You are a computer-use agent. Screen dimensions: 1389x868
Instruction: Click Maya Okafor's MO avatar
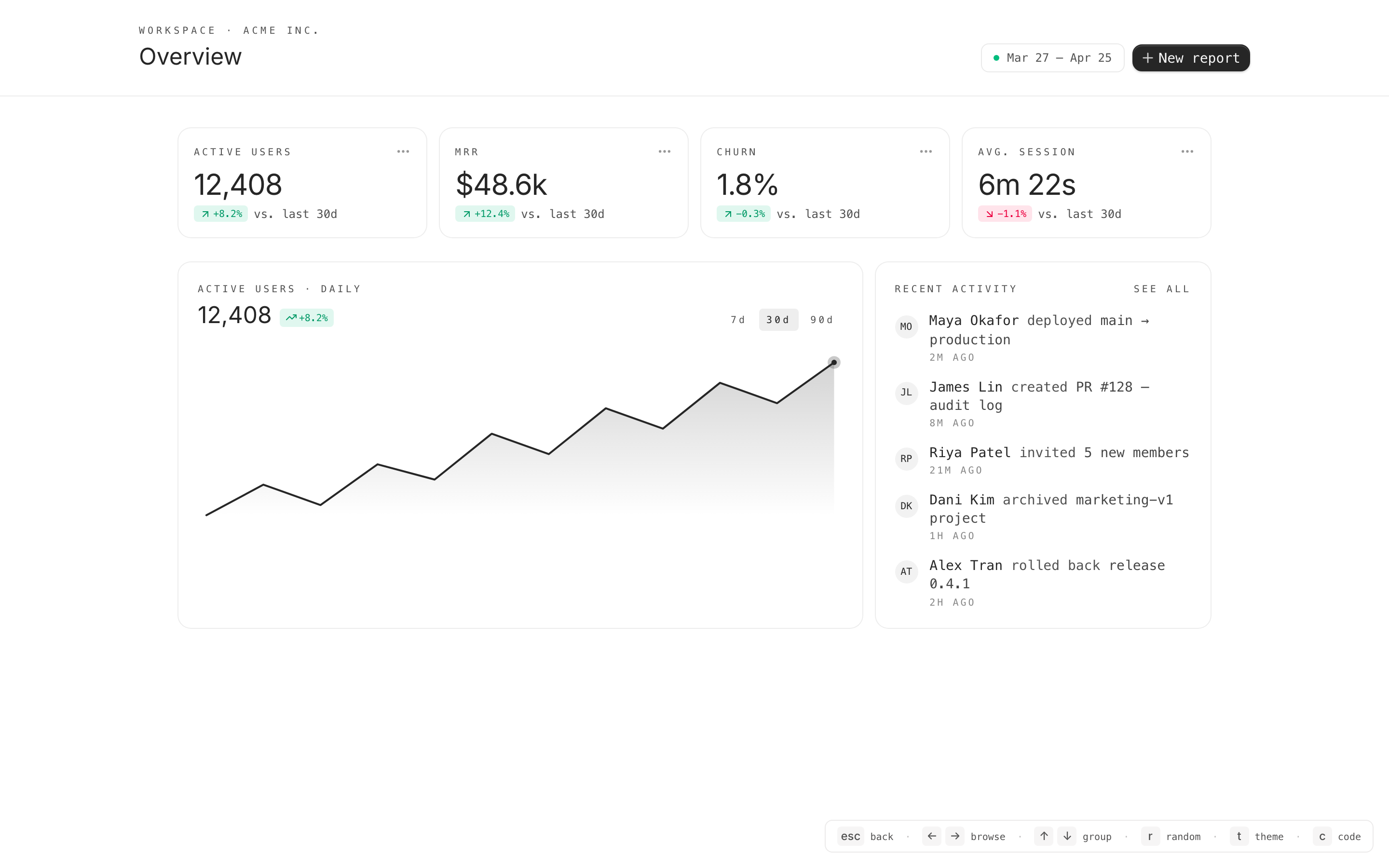tap(906, 326)
